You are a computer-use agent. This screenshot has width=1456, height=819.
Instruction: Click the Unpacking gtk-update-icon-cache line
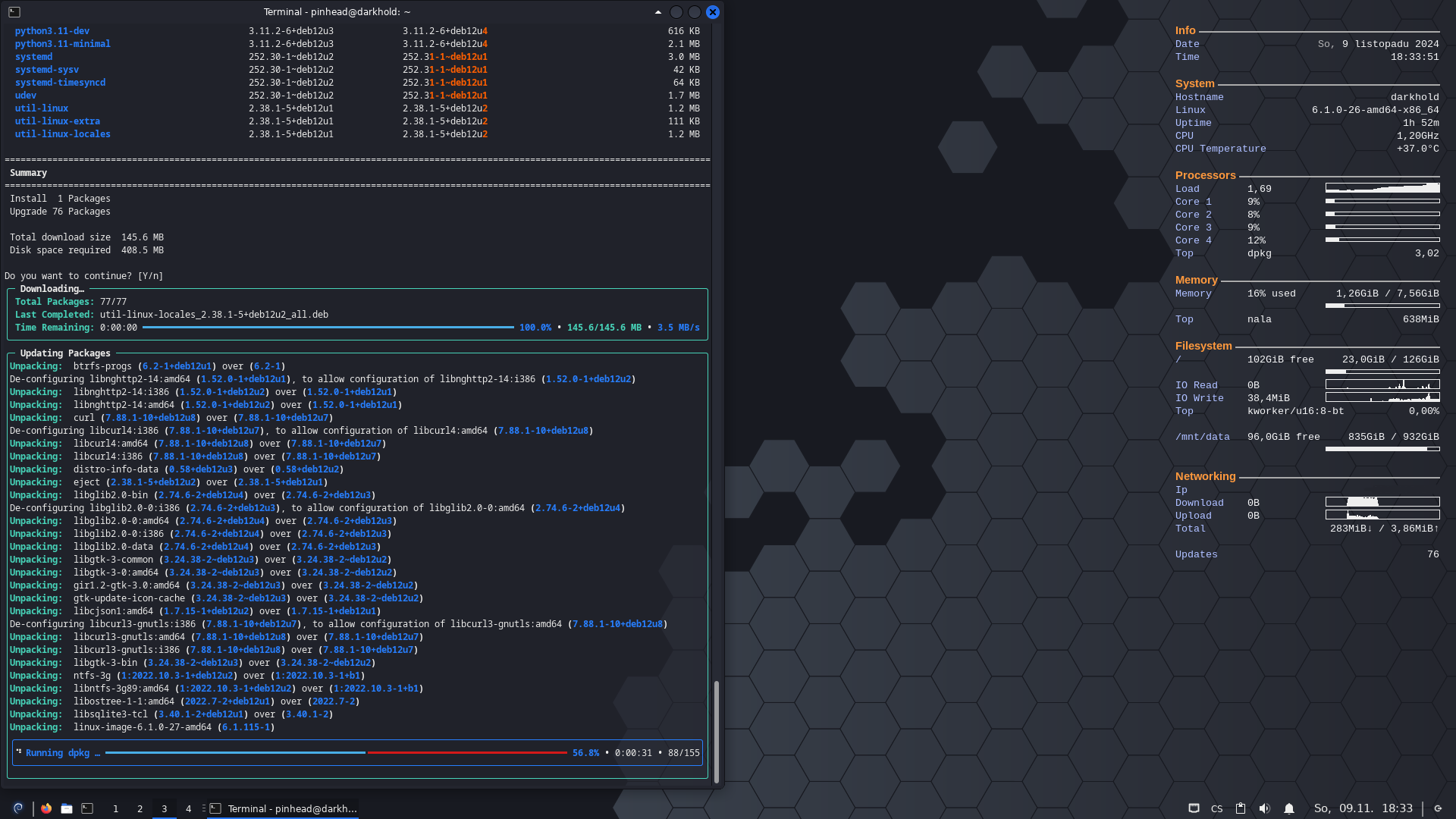tap(217, 598)
